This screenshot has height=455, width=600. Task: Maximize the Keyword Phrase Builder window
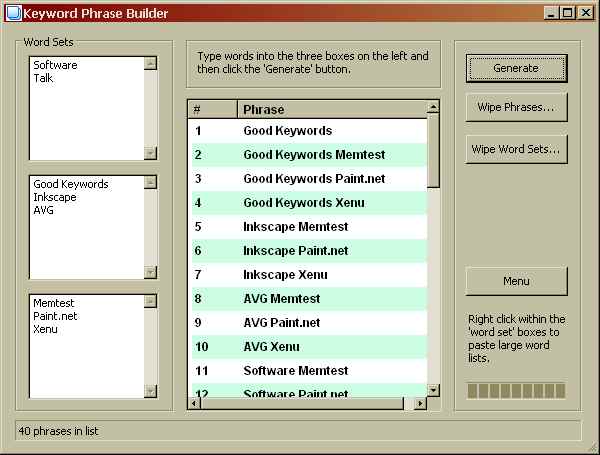pos(568,13)
